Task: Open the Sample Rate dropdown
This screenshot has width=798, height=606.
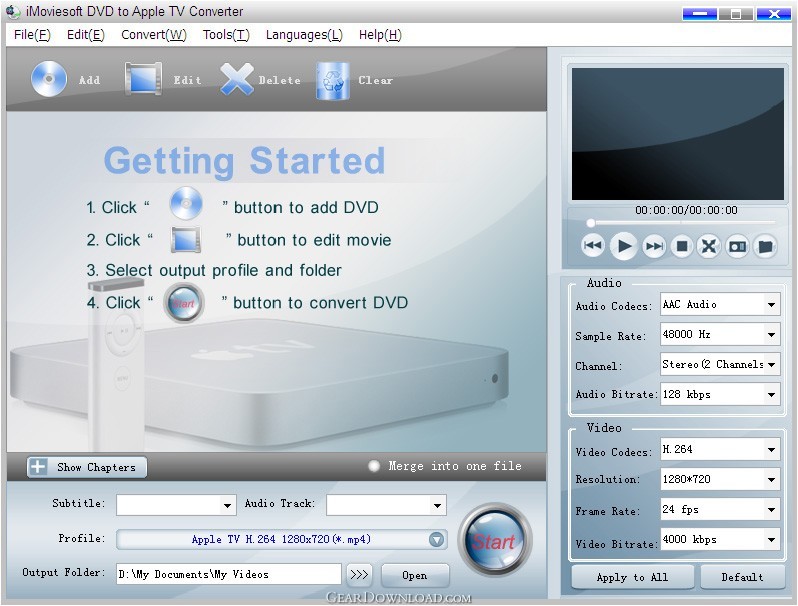Action: pyautogui.click(x=771, y=335)
